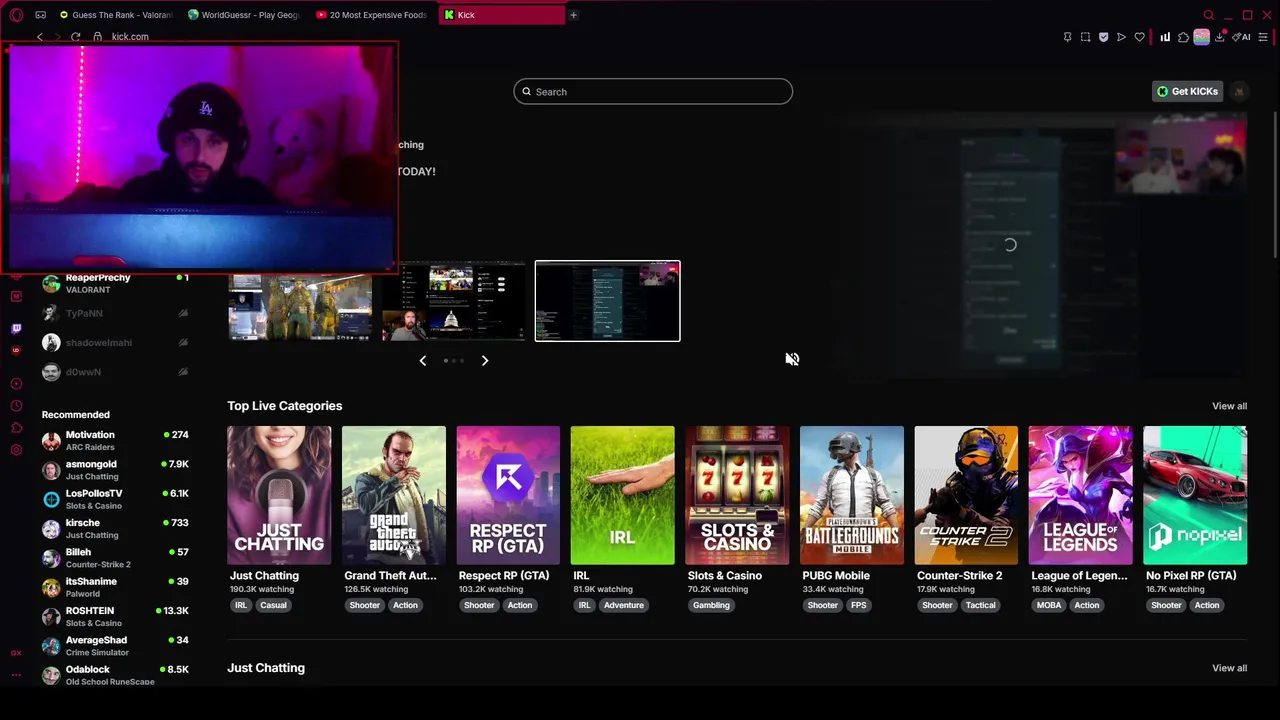The image size is (1280, 720).
Task: Bookmark the page with the heart icon
Action: 1139,37
